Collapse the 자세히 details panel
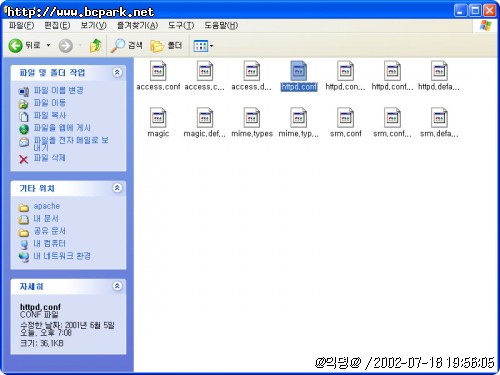Image resolution: width=500 pixels, height=375 pixels. pos(117,286)
